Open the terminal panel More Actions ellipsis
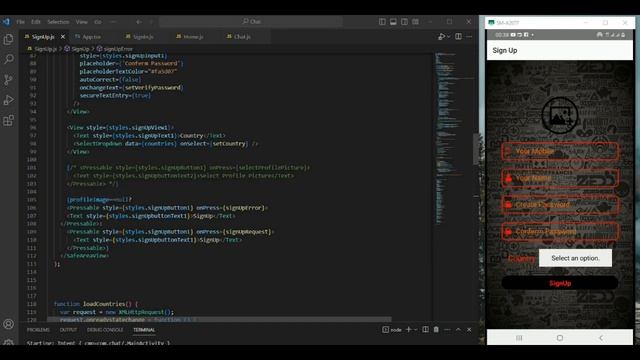This screenshot has height=360, width=640. point(447,330)
